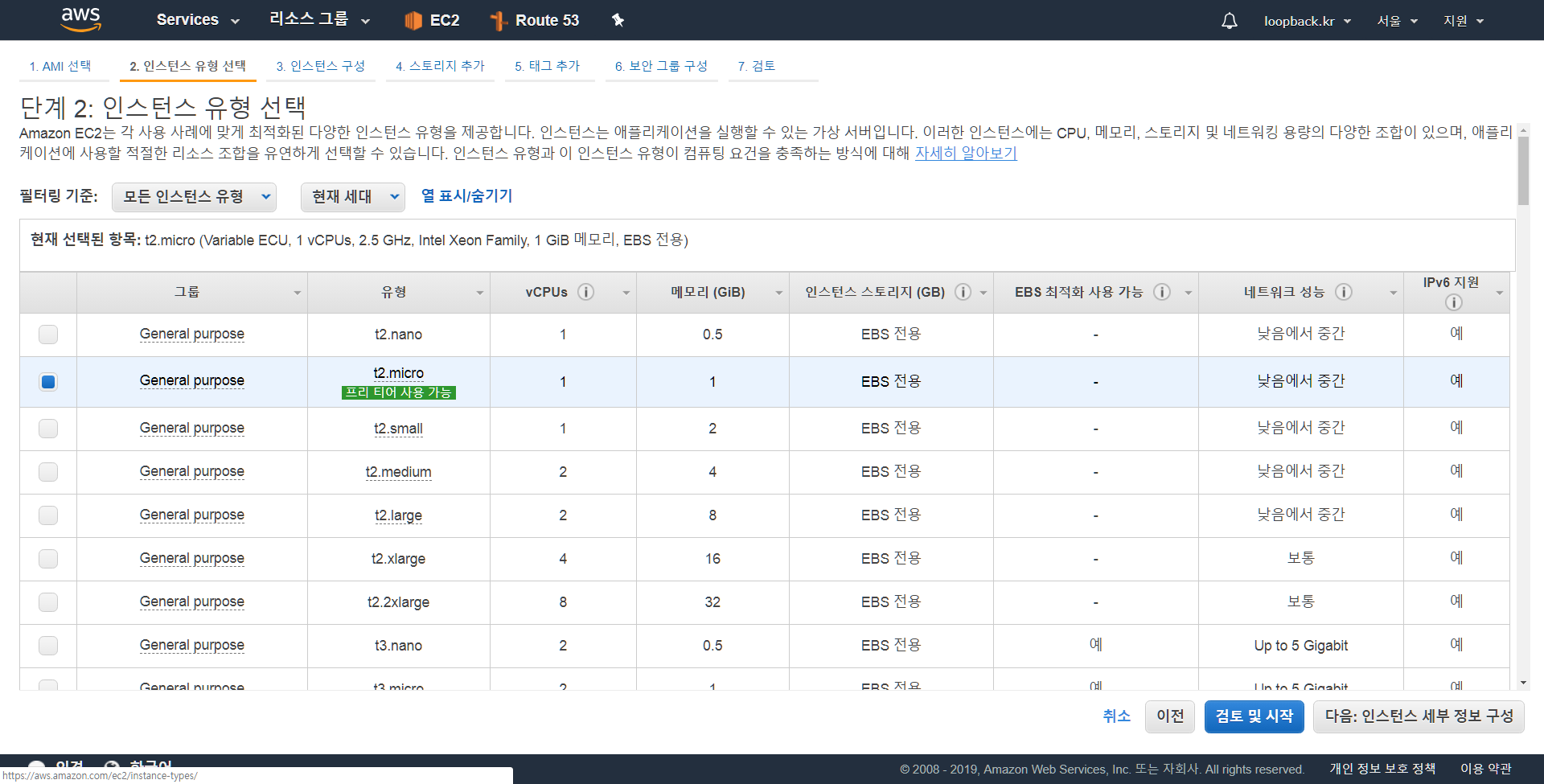This screenshot has width=1544, height=784.
Task: Sort by the 그룹 column arrow
Action: tap(297, 293)
